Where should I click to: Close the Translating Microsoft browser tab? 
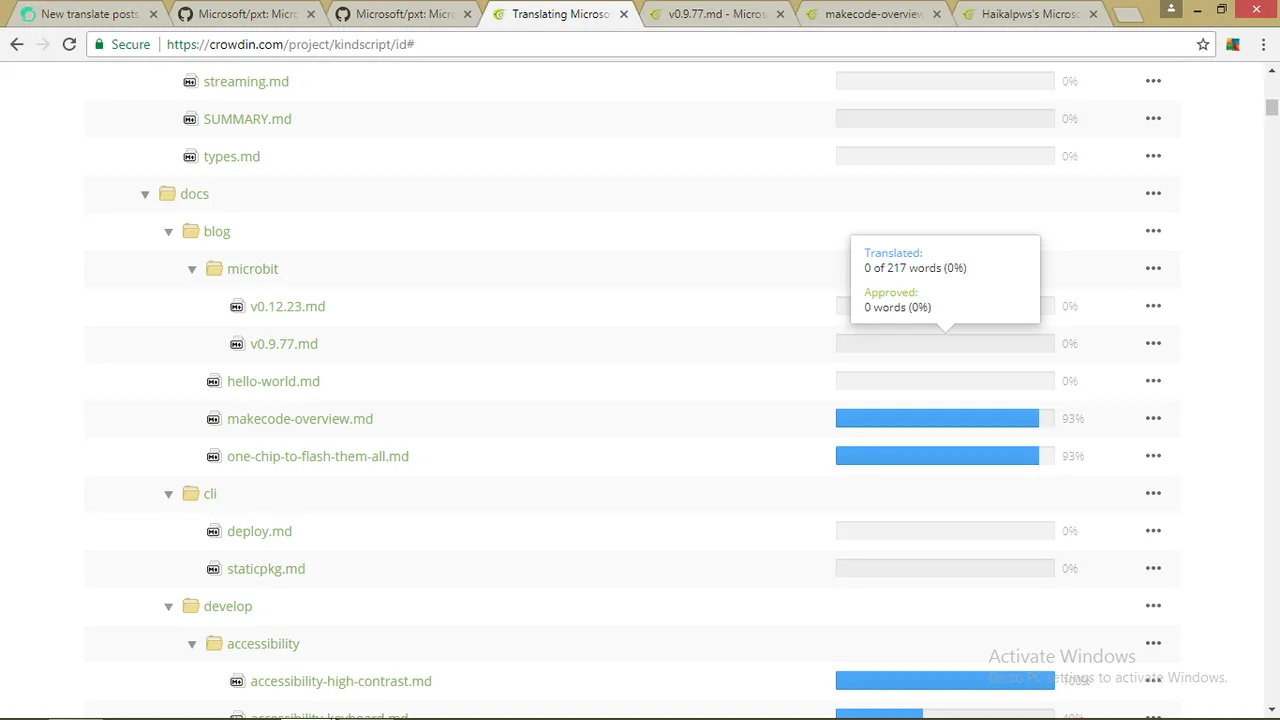(x=625, y=14)
